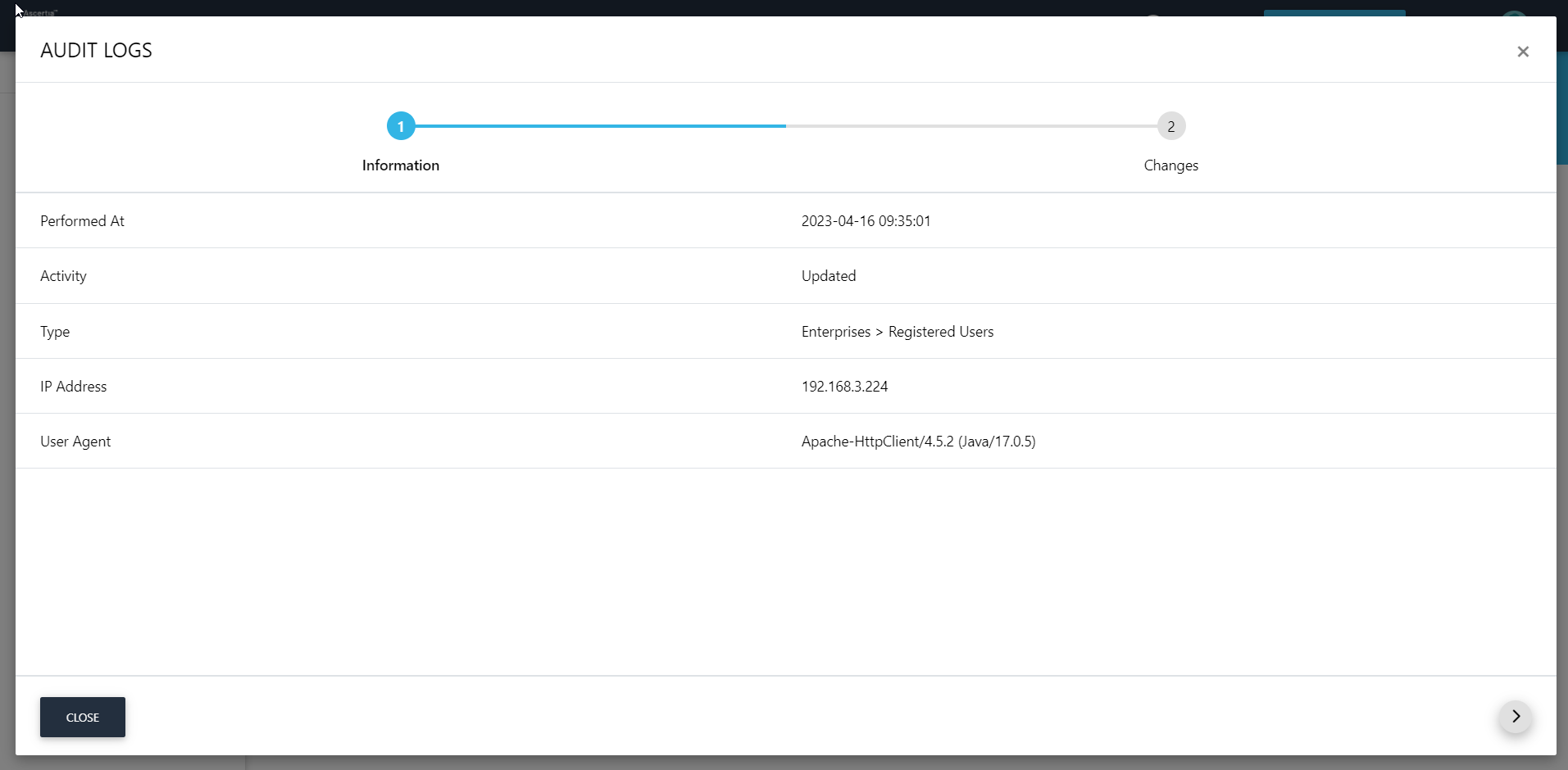Click the AUDIT LOGS dialog title
Screen dimensions: 1568x770
click(x=96, y=51)
